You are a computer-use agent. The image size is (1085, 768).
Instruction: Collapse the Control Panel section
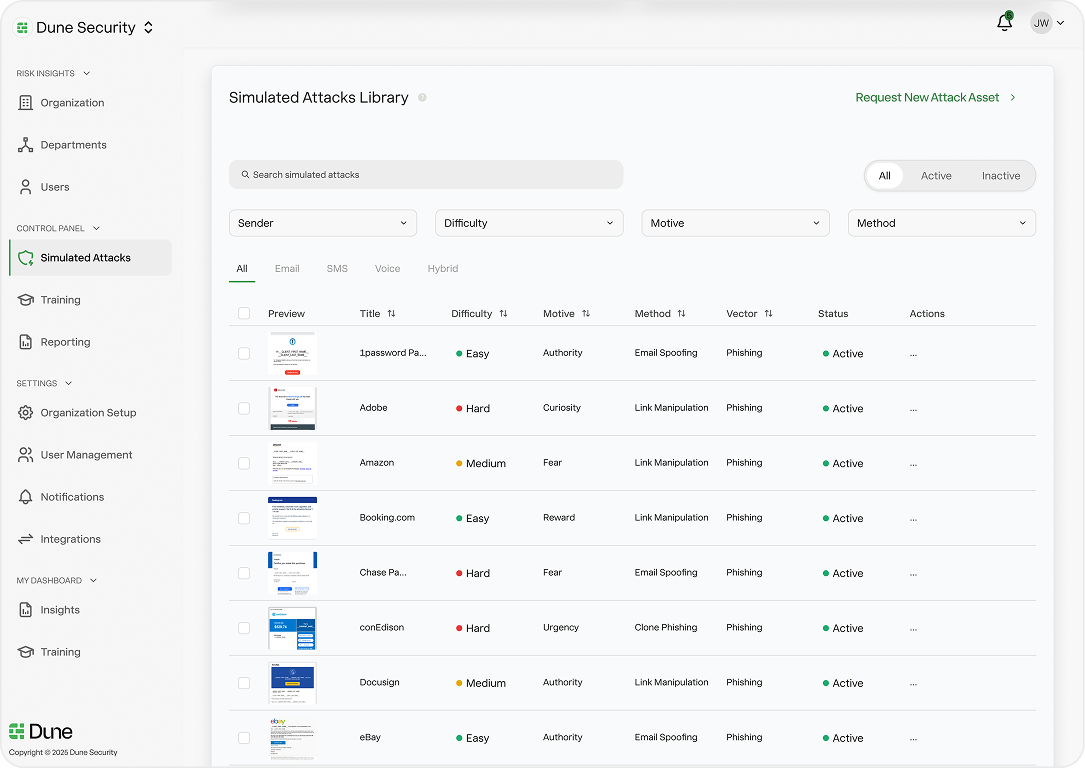(x=96, y=228)
